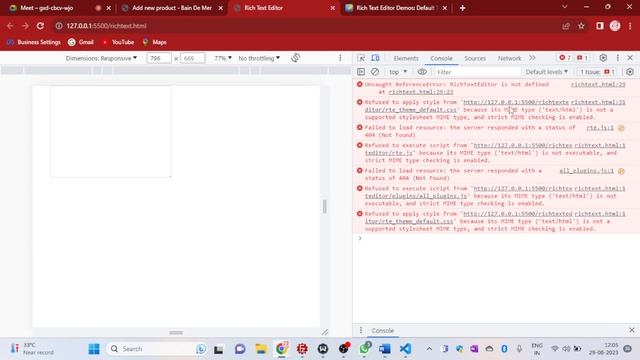Open the DevTools settings gear
This screenshot has height=360, width=640.
603,58
